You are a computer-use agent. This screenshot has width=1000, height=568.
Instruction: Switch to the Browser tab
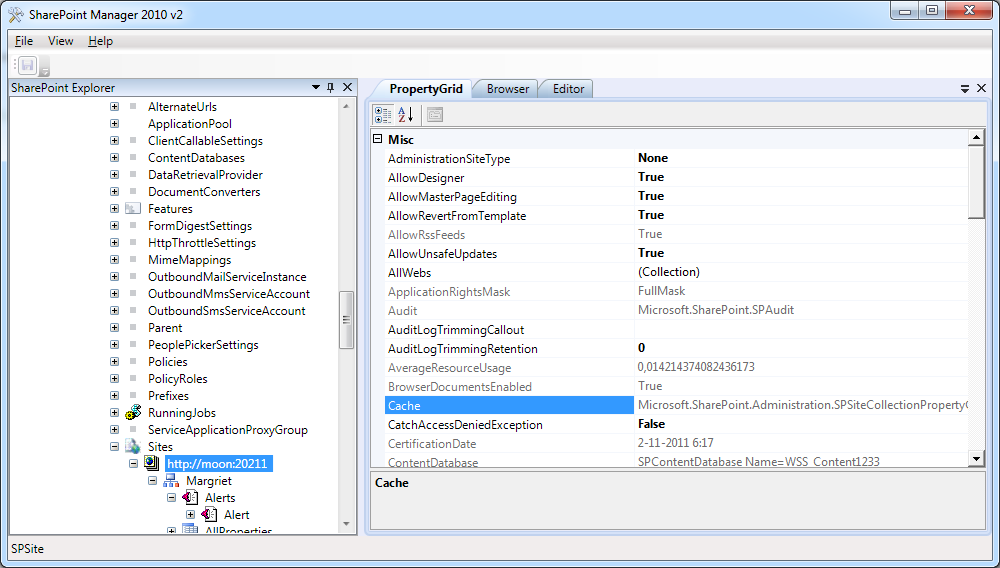point(508,89)
